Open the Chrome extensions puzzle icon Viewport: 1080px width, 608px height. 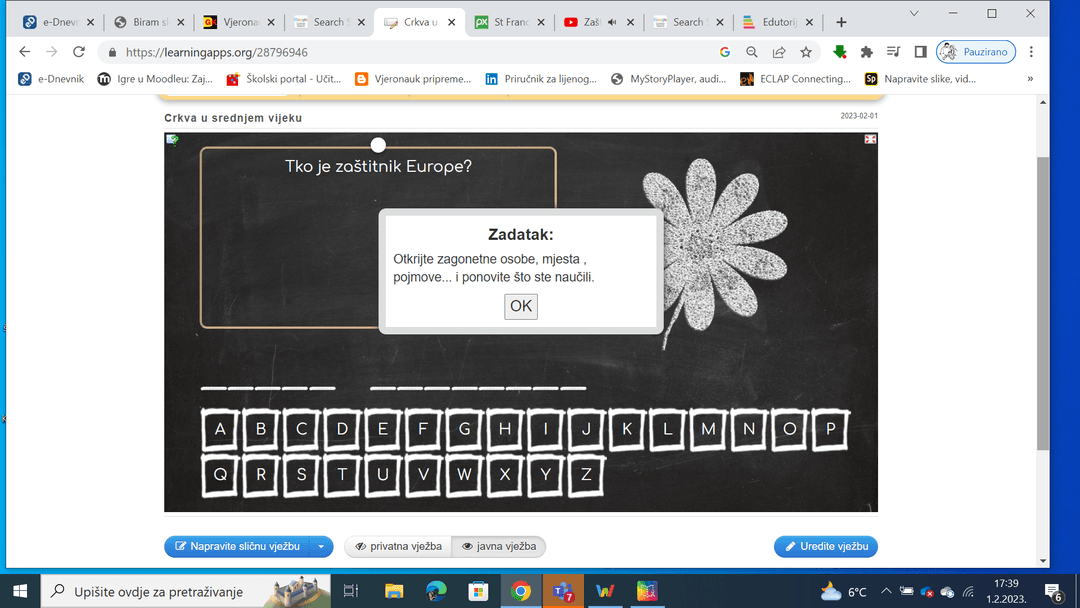867,52
